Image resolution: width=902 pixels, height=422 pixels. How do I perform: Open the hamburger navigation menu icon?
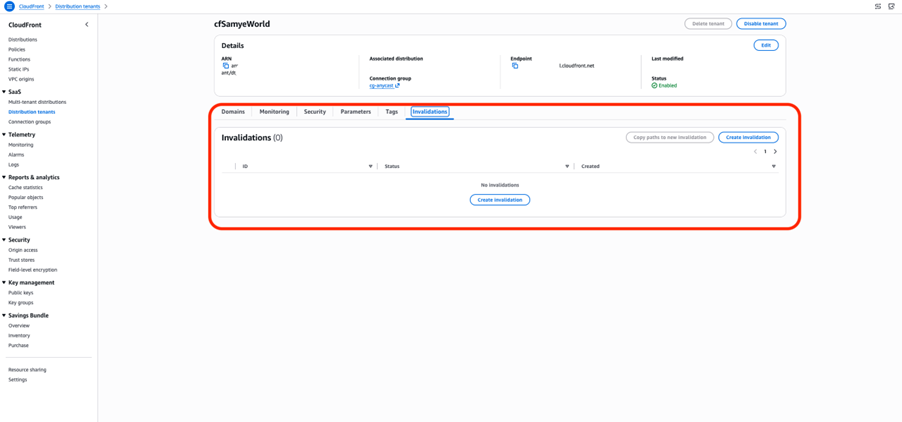9,6
